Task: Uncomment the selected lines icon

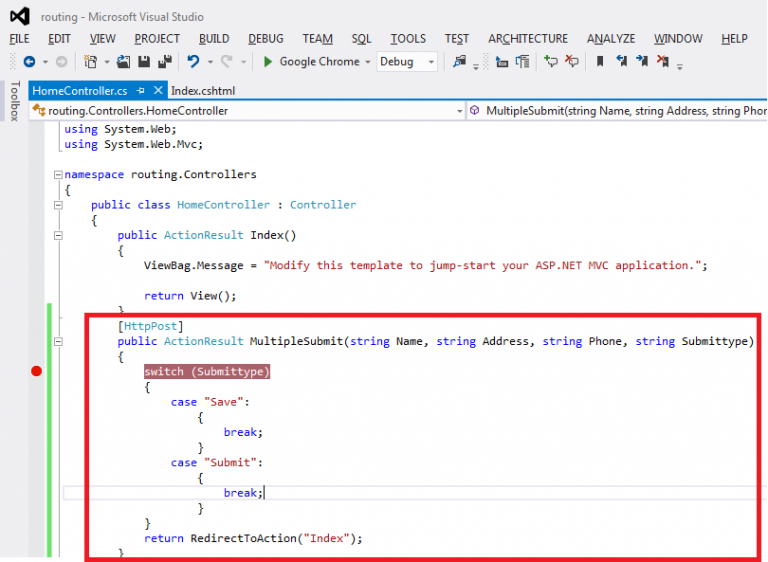Action: click(x=572, y=62)
